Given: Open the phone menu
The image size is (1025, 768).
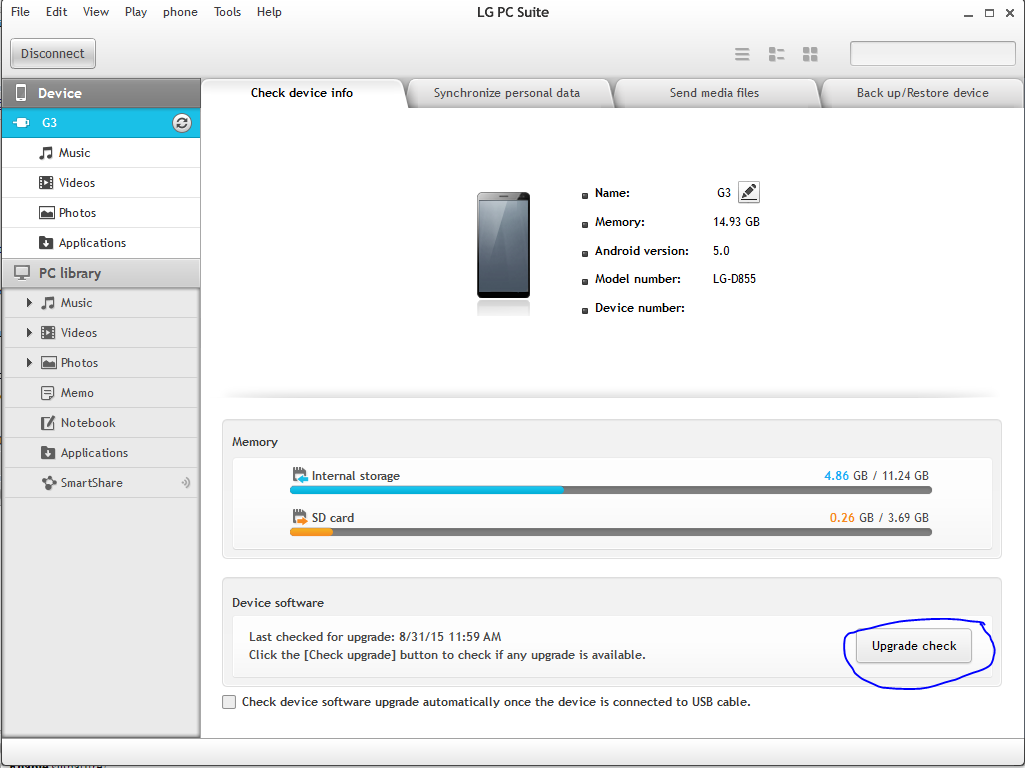Looking at the screenshot, I should coord(180,12).
